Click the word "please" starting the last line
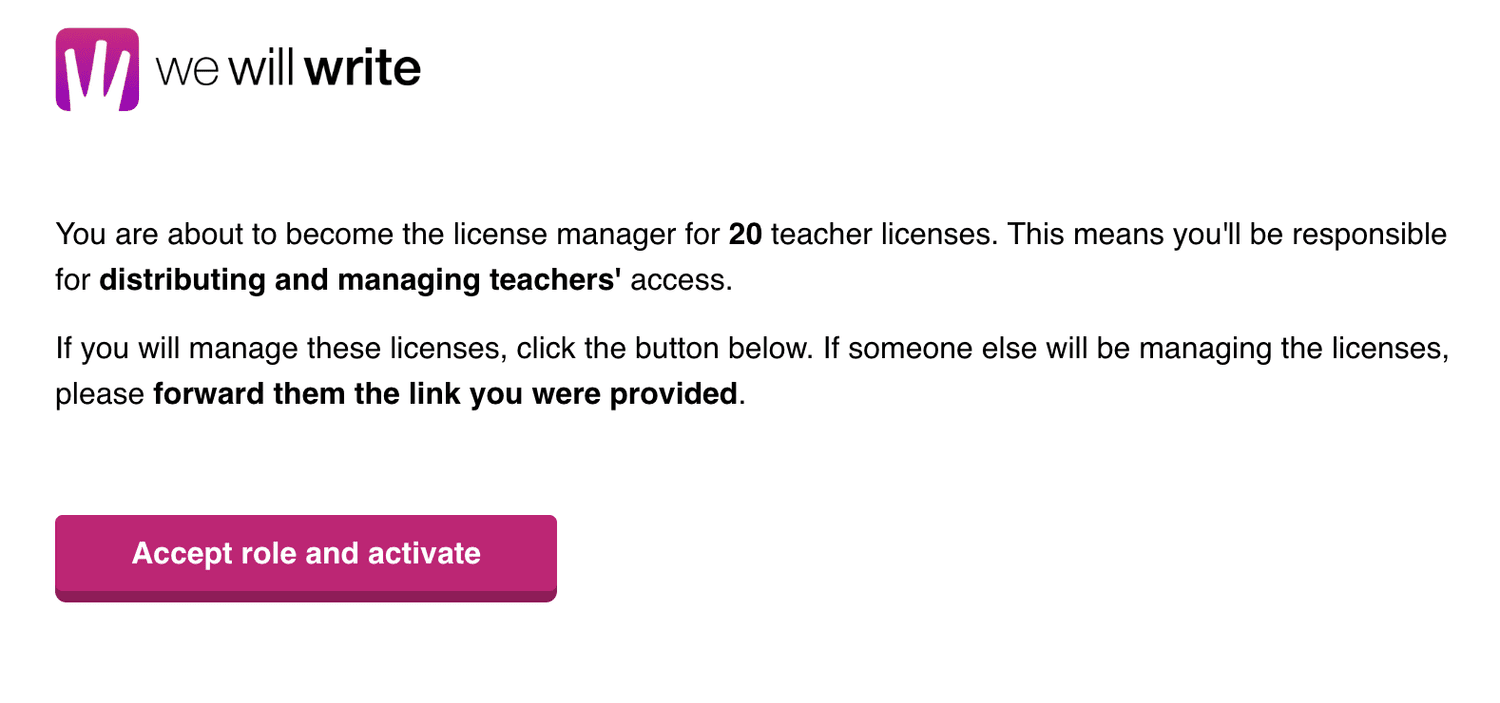 (99, 394)
